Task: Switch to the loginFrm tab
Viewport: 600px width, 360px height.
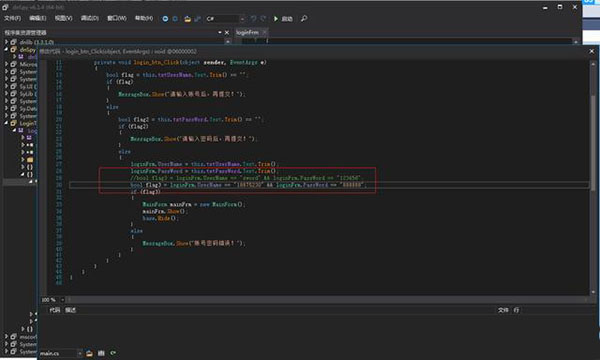Action: pos(247,33)
